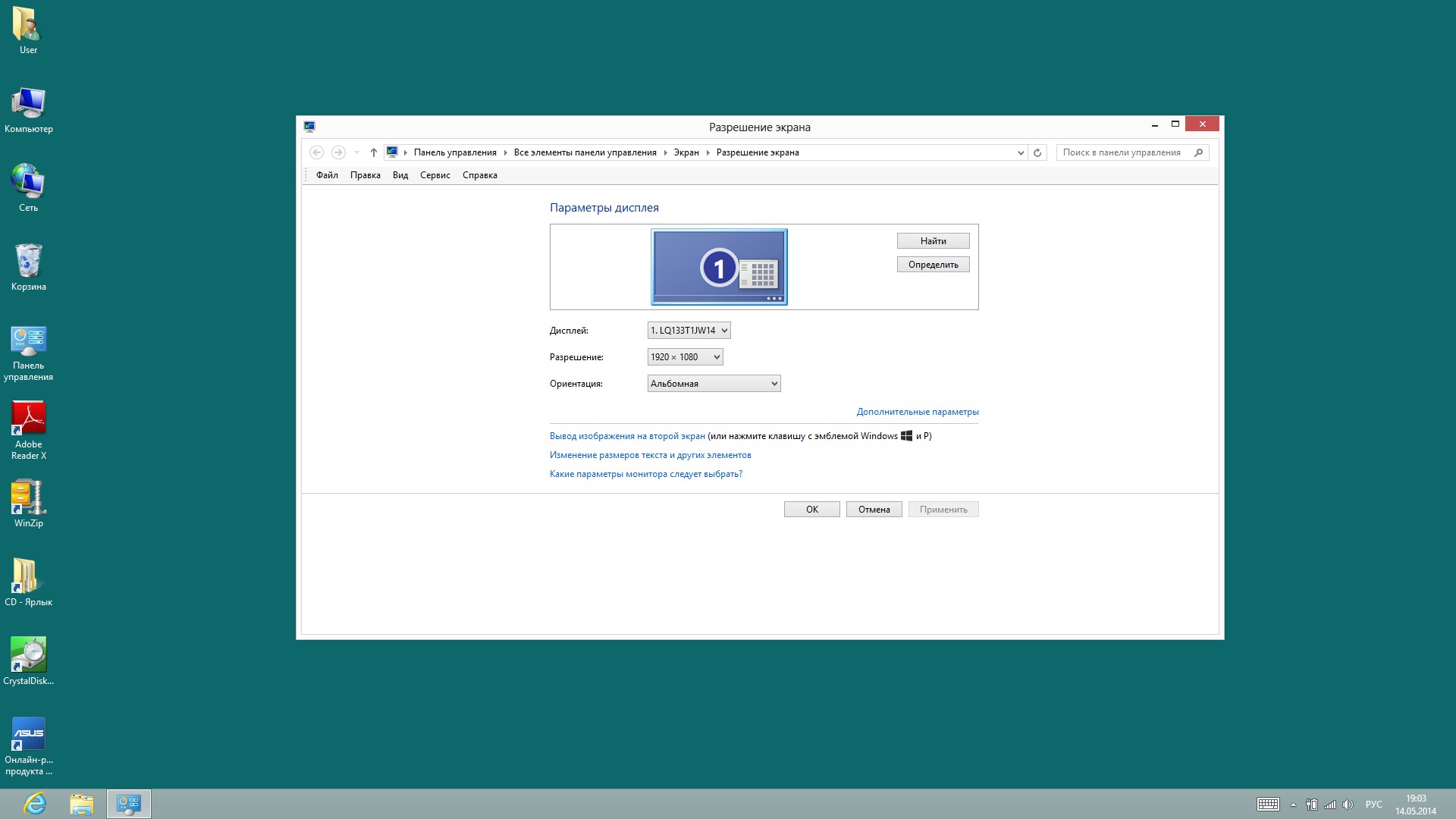Click the Определить button
The image size is (1456, 819).
click(x=933, y=265)
